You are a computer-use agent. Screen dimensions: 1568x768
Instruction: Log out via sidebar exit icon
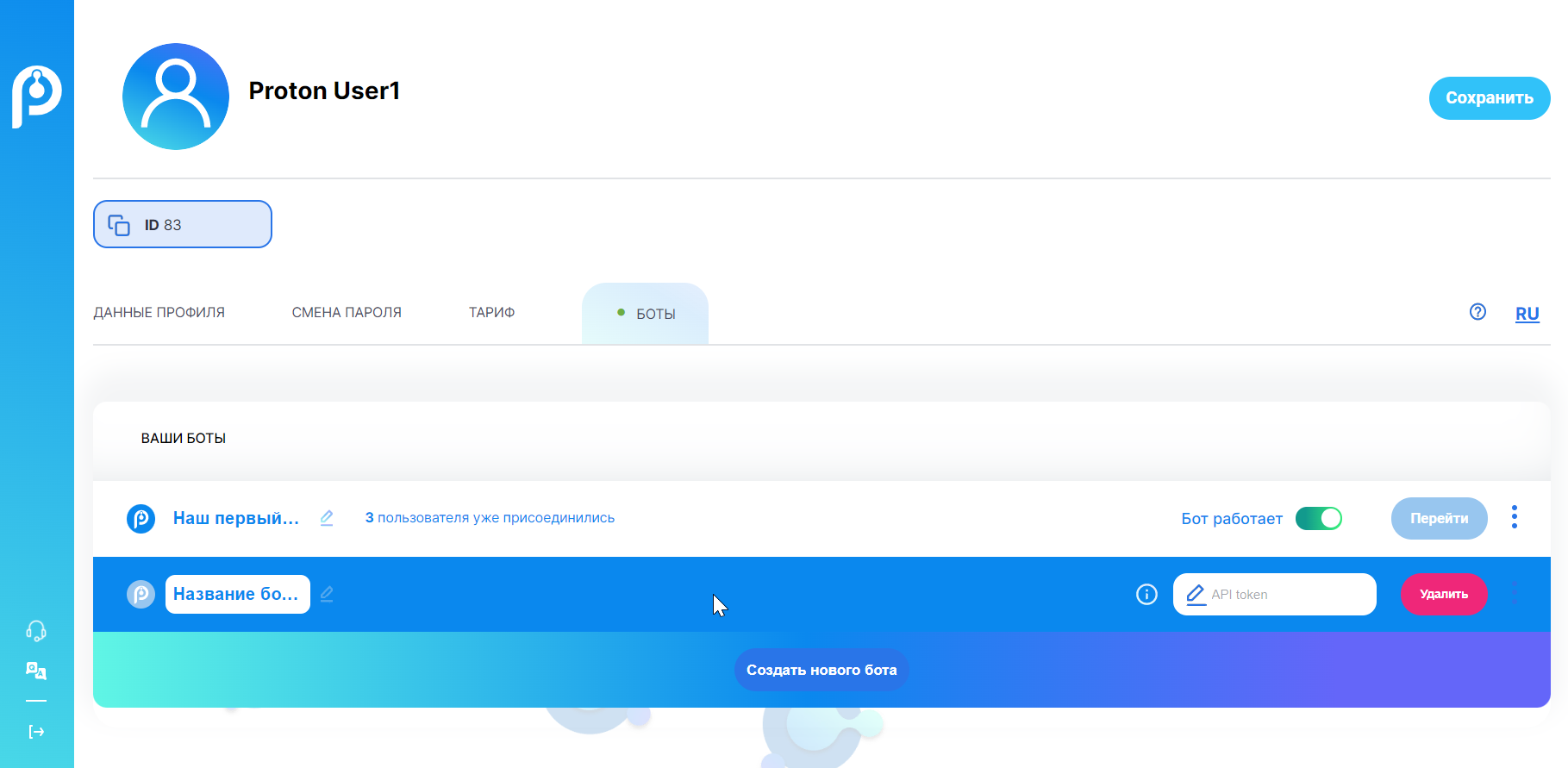coord(36,732)
